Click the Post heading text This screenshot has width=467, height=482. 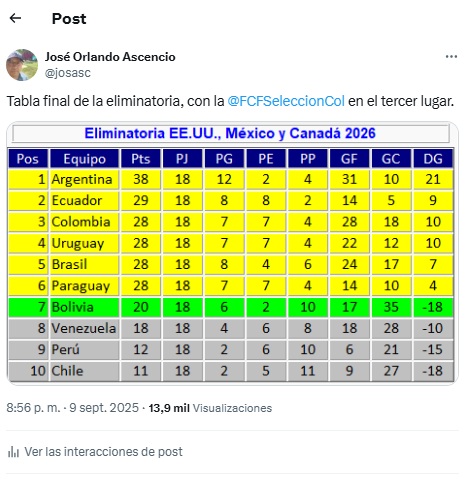(x=69, y=19)
